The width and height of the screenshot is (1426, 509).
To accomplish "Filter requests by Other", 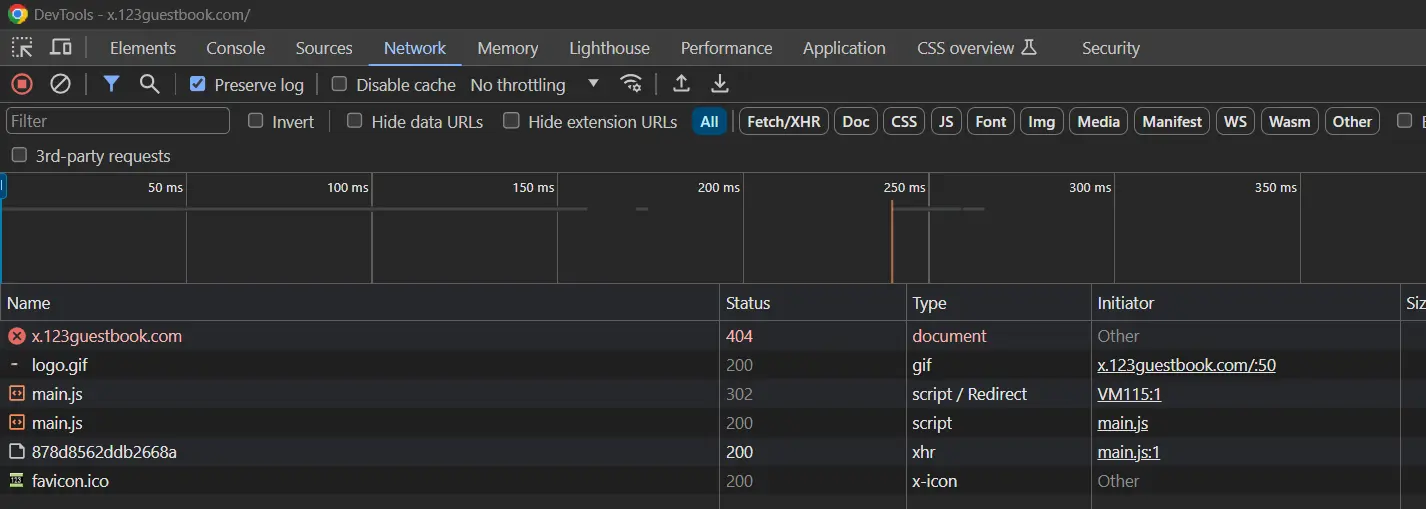I will 1352,121.
